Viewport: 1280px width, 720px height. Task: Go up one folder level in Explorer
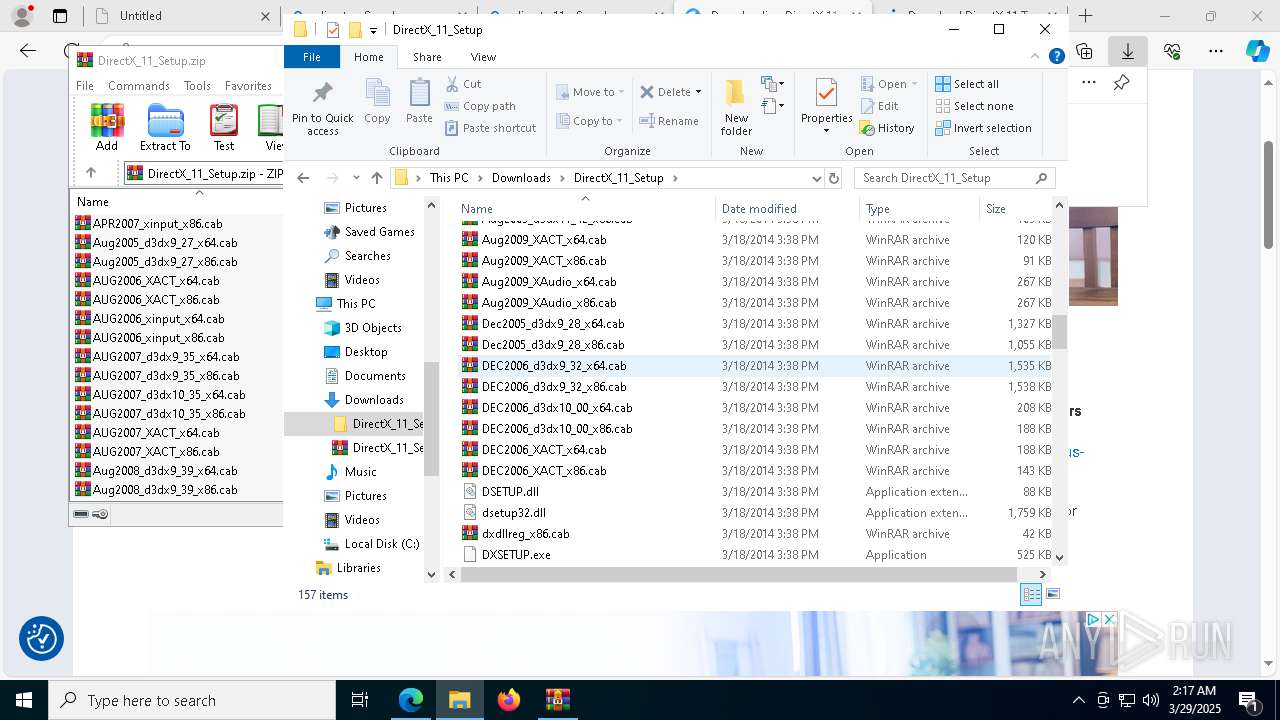376,178
